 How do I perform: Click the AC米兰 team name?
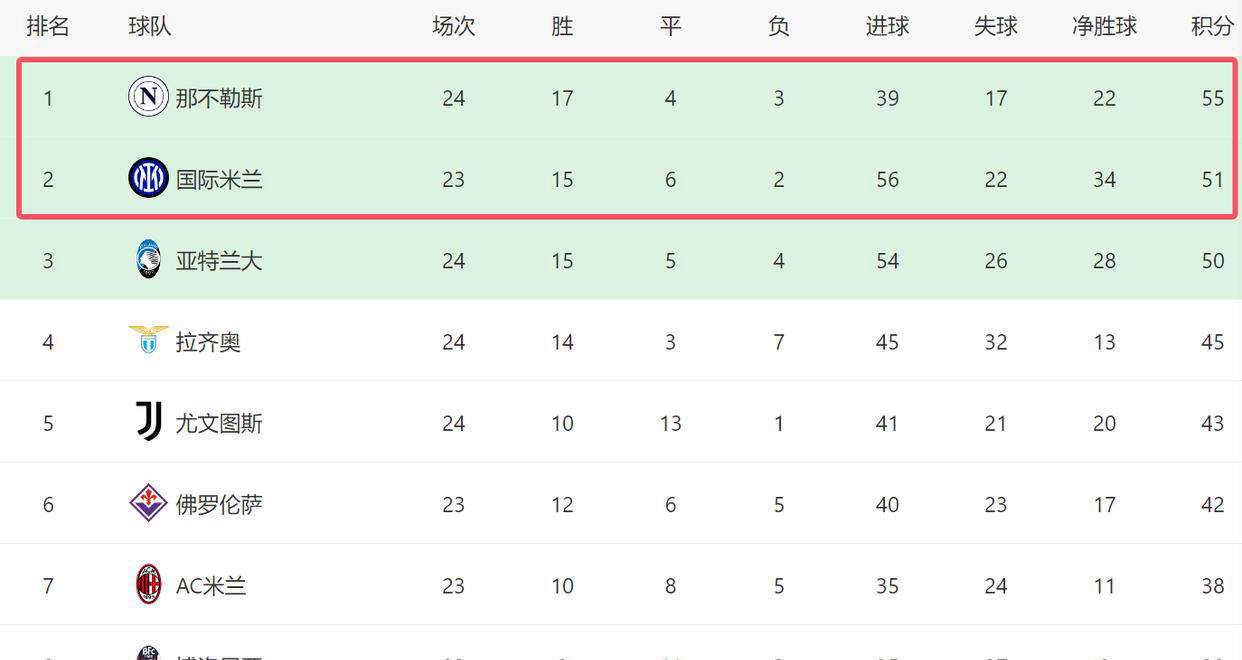(x=211, y=586)
